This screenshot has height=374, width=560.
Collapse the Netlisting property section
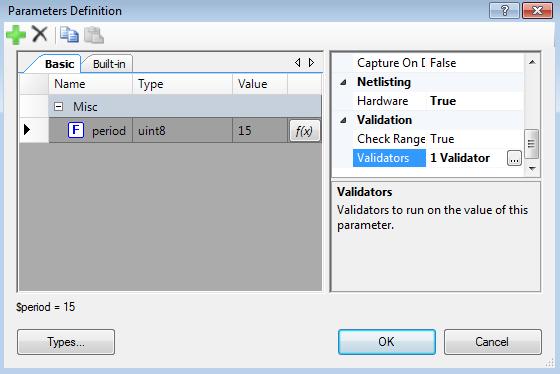tap(343, 83)
